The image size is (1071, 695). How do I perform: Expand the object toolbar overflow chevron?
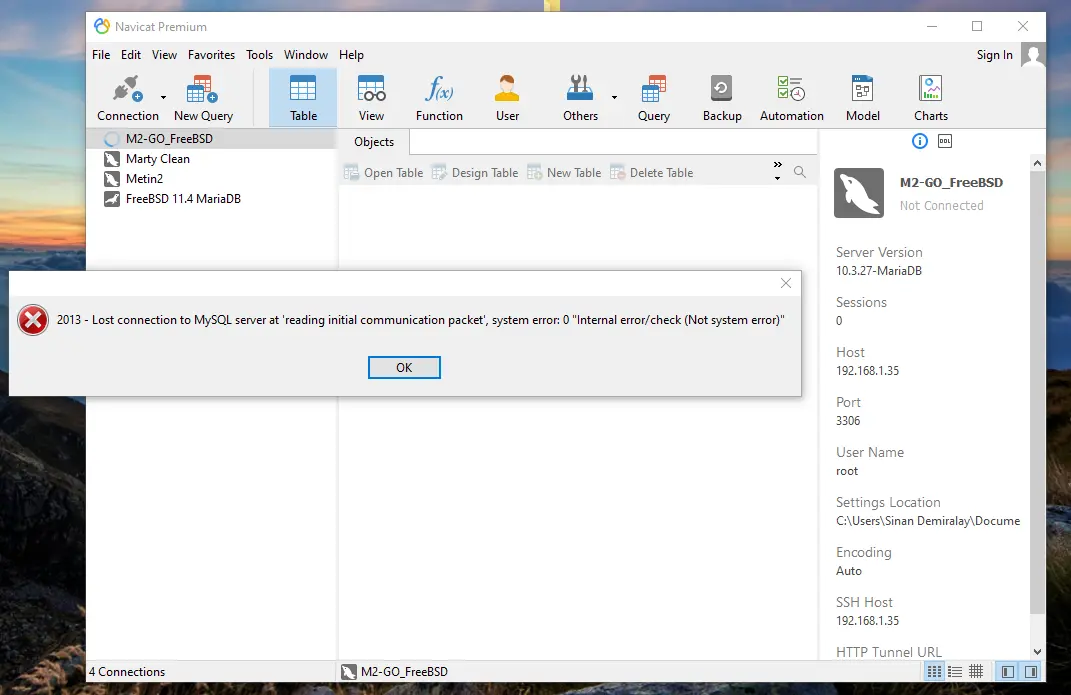point(777,171)
